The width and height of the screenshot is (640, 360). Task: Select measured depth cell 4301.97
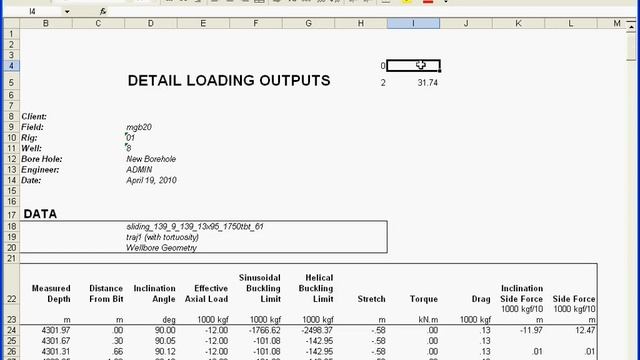coord(56,330)
